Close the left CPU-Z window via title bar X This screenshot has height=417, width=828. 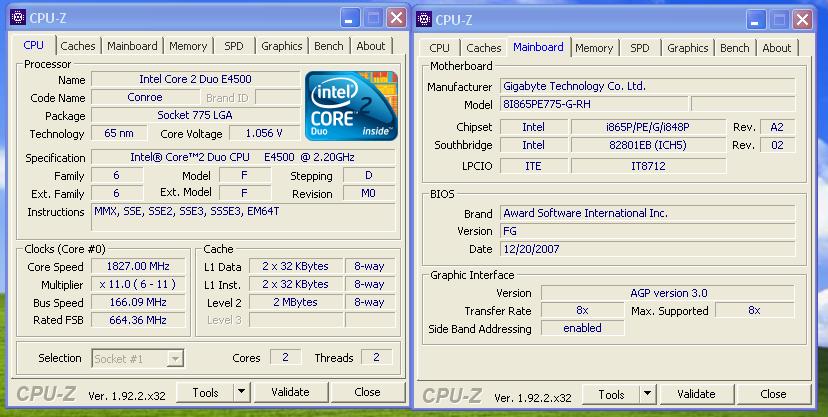[x=396, y=18]
